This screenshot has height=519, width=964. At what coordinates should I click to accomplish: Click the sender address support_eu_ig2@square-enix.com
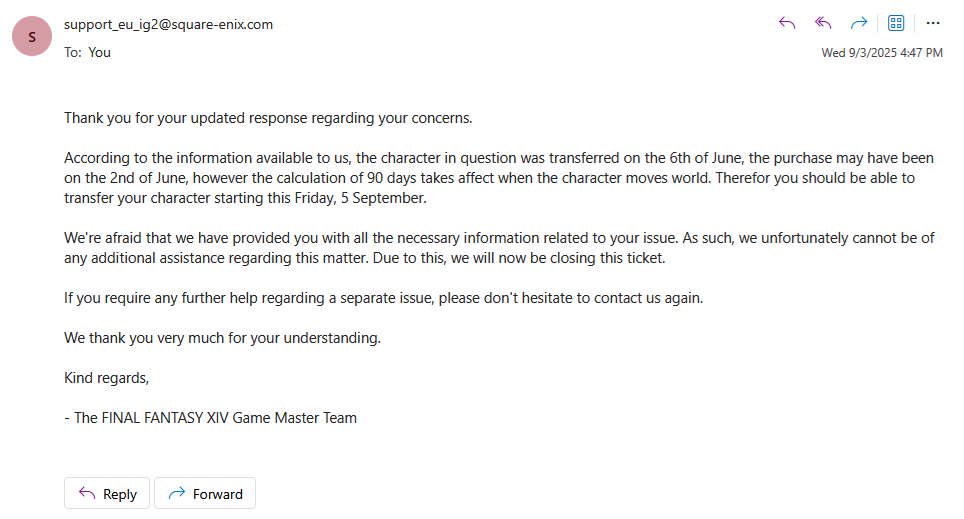[x=168, y=25]
